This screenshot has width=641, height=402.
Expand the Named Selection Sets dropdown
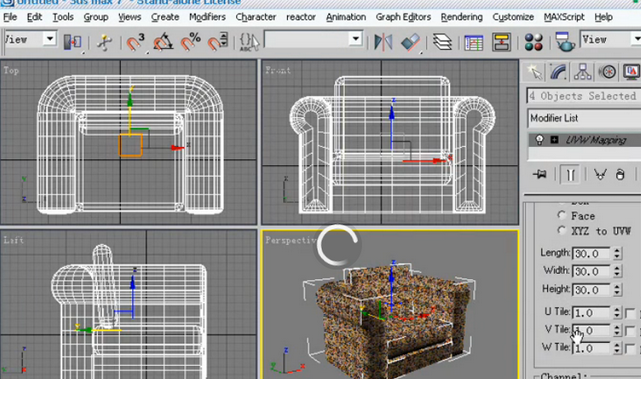356,39
